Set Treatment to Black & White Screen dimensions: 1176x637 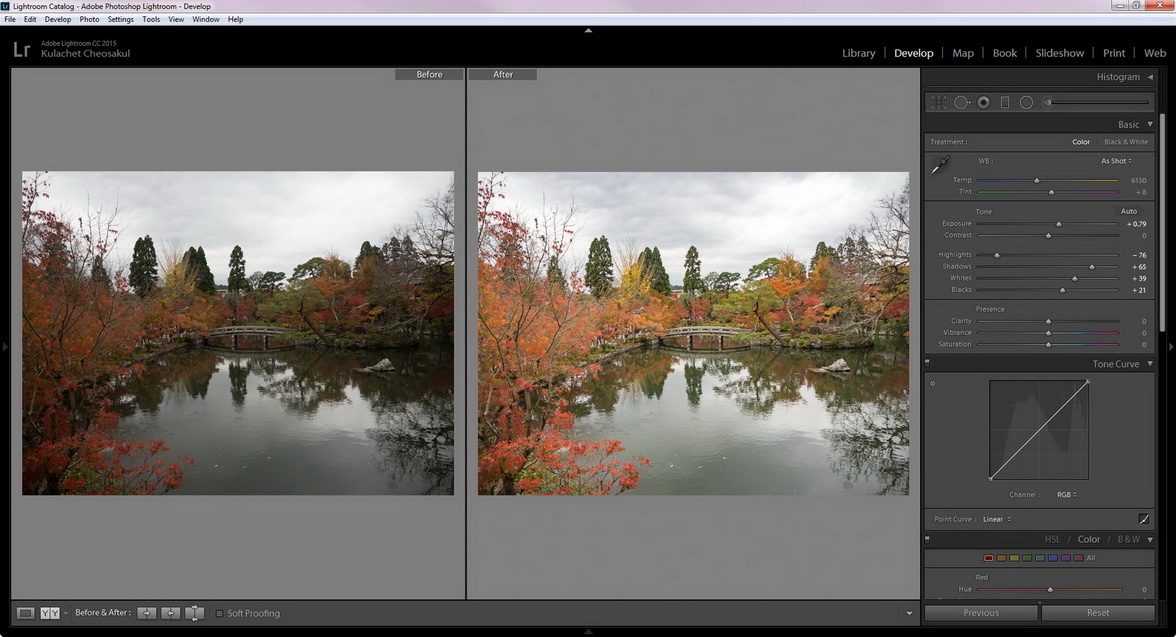click(1126, 142)
